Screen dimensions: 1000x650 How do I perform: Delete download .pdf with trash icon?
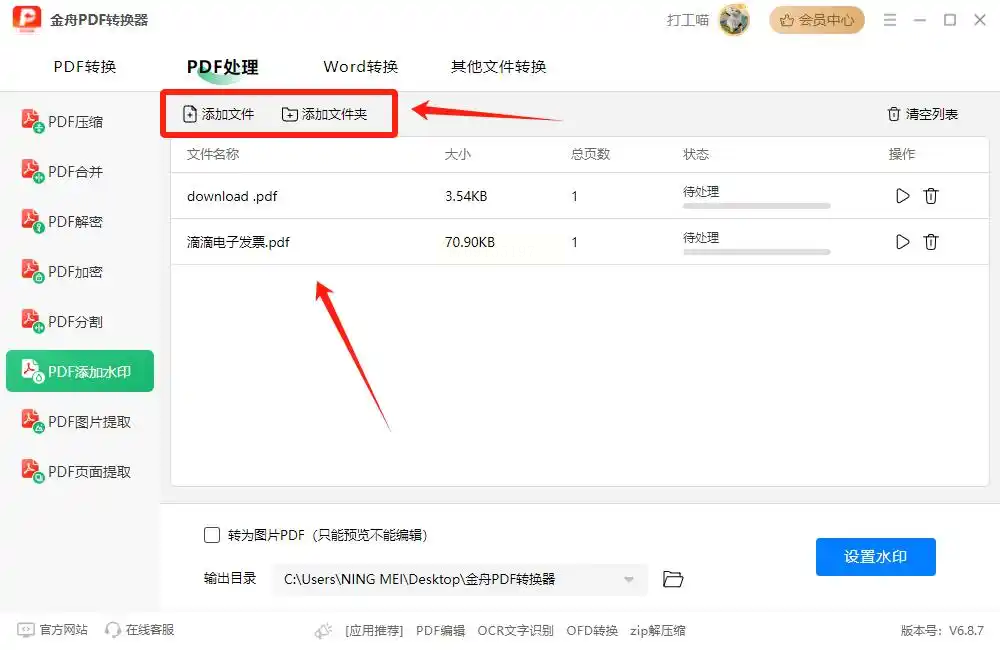click(x=930, y=196)
